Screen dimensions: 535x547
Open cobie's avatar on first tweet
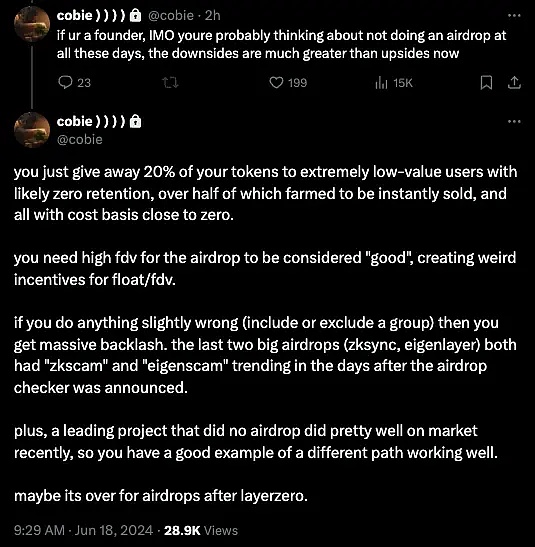point(32,24)
